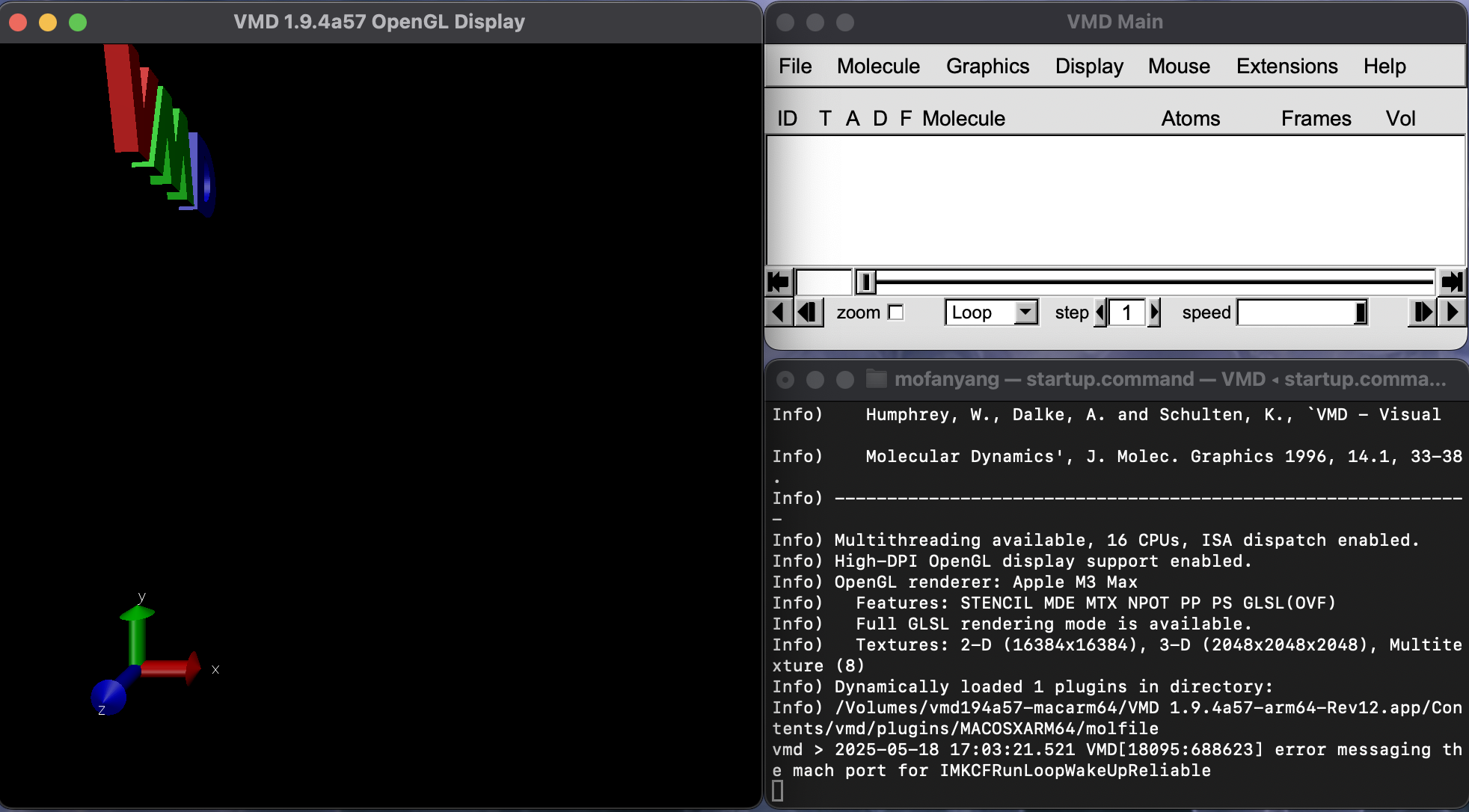Close the VMD OpenGL Display window
The width and height of the screenshot is (1469, 812).
coord(18,22)
